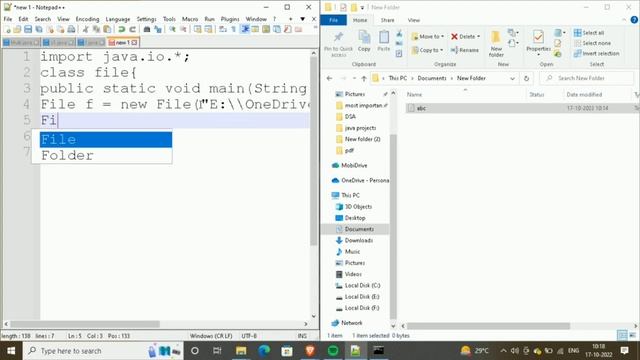Open the 'Copy to' dropdown in Explorer
This screenshot has width=640, height=360.
pos(427,50)
